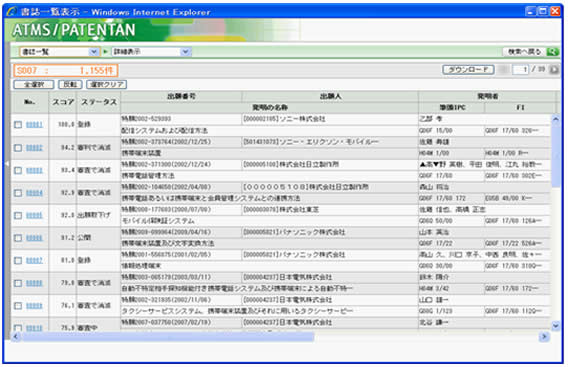Image resolution: width=568 pixels, height=367 pixels.
Task: Open record link 00002
Action: pyautogui.click(x=34, y=147)
